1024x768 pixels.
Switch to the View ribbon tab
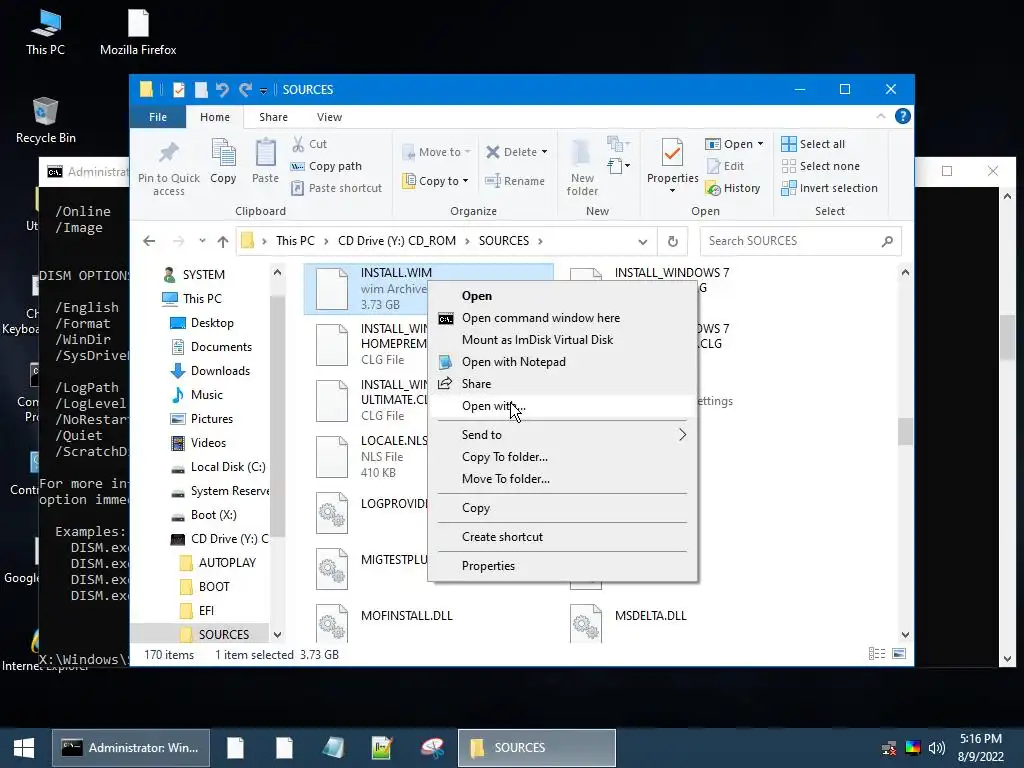pos(329,117)
